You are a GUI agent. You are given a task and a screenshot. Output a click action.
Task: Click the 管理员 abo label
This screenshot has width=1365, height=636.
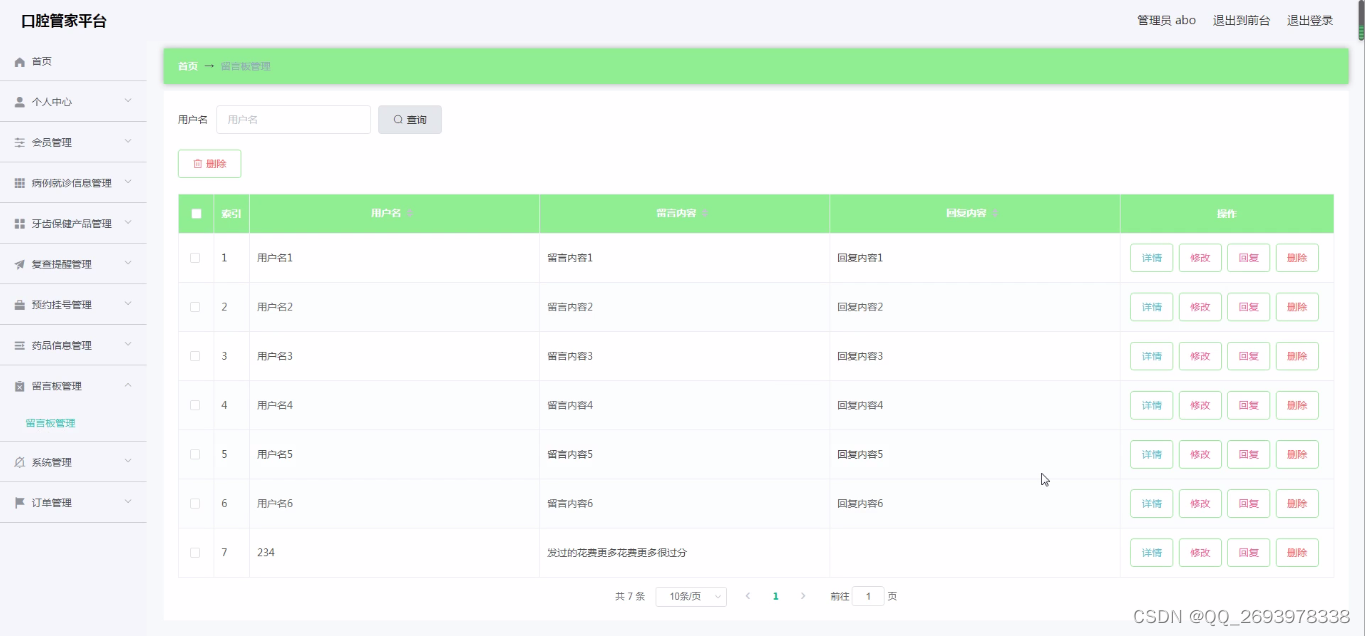point(1166,21)
